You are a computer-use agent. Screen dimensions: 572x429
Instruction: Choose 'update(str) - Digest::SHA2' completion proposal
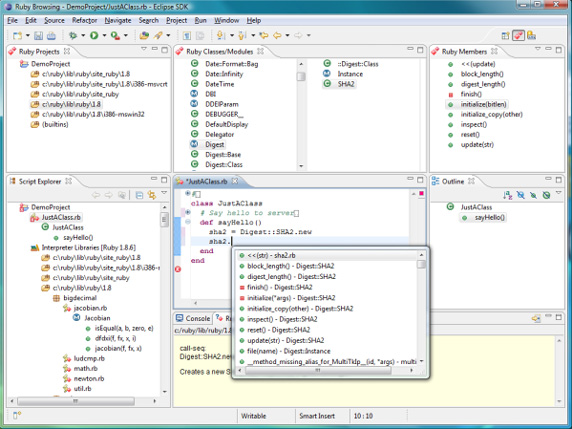(x=285, y=340)
